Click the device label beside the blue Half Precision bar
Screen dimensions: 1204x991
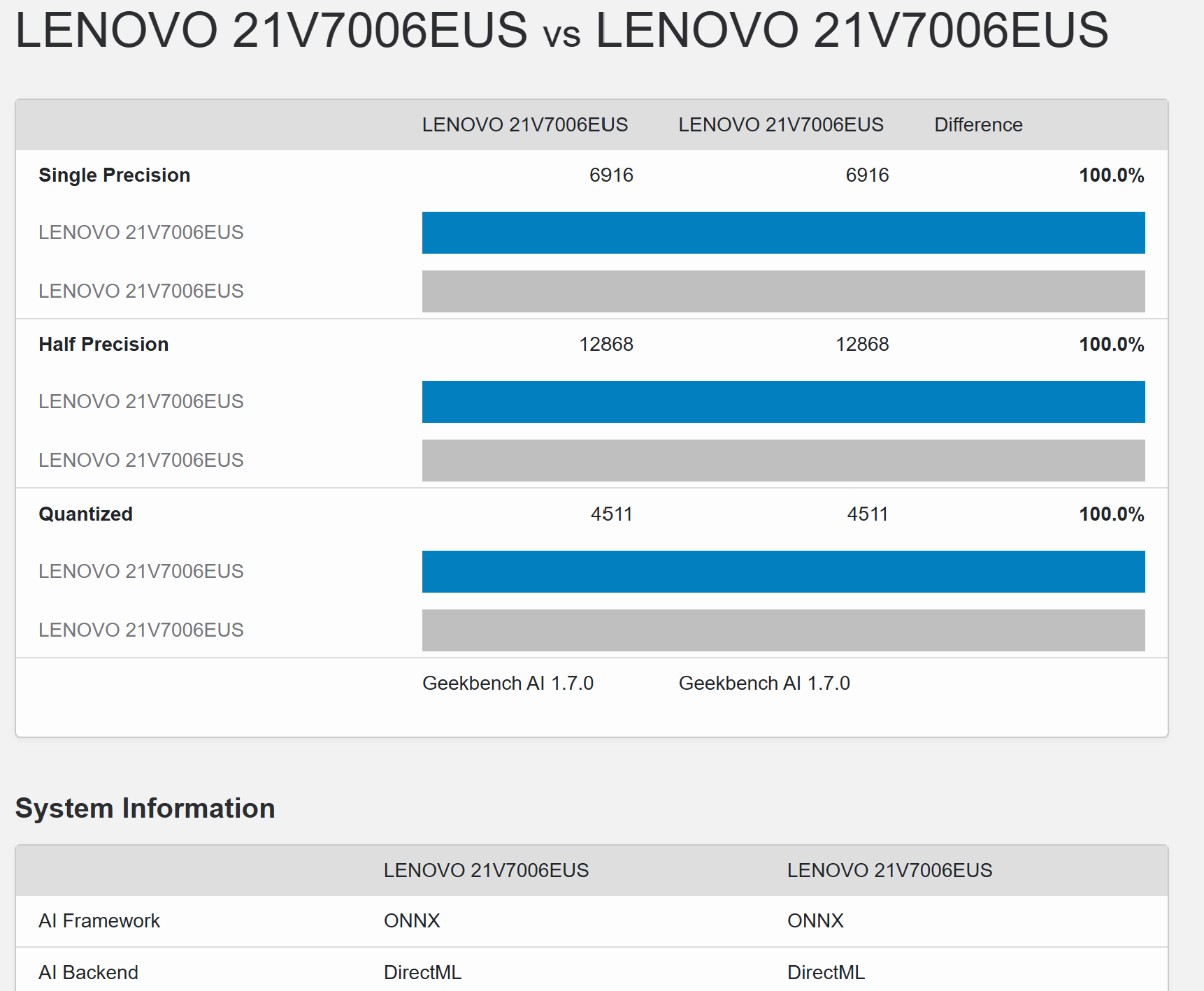pos(141,401)
